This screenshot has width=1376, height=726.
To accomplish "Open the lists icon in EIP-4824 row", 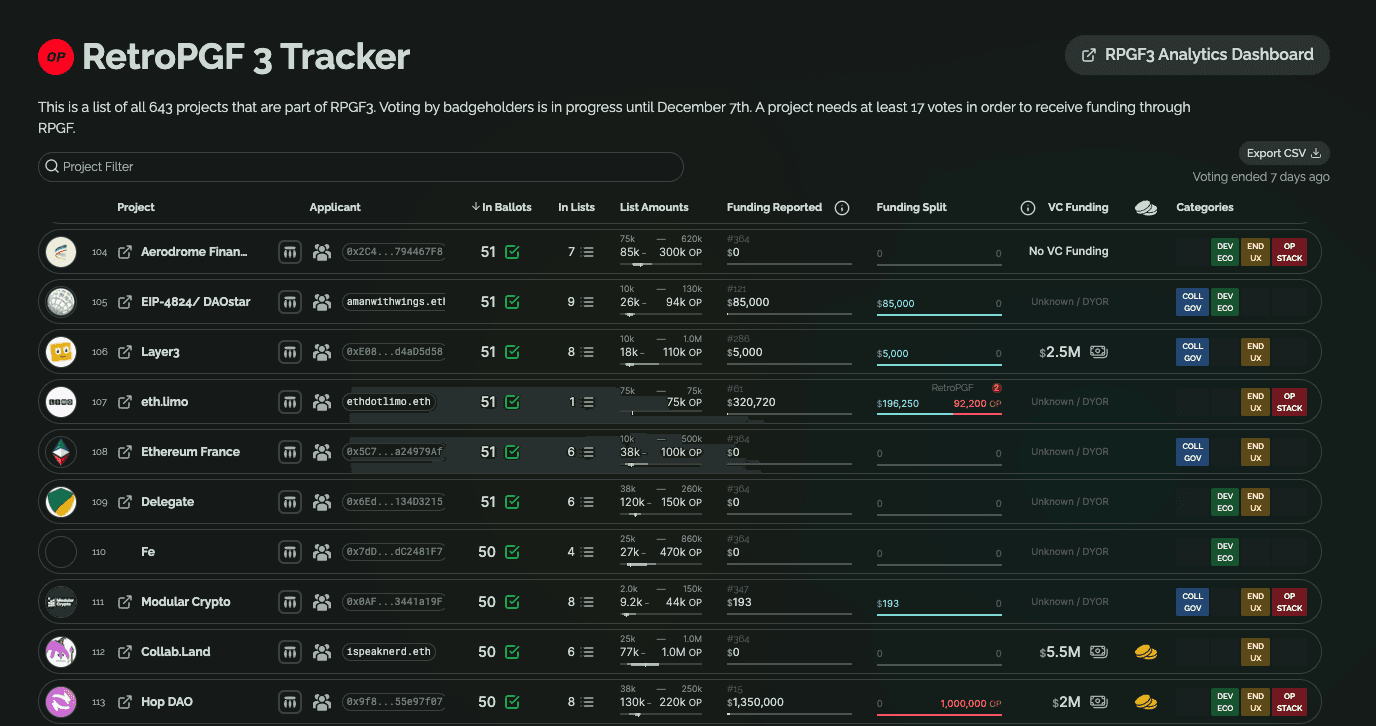I will point(588,302).
